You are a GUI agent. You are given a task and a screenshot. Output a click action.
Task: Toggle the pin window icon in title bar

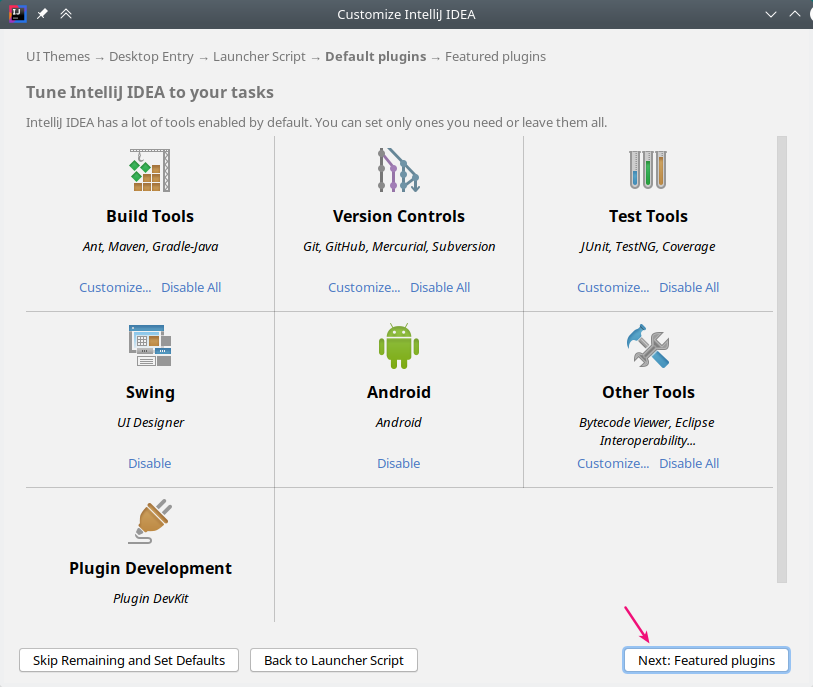pos(42,14)
